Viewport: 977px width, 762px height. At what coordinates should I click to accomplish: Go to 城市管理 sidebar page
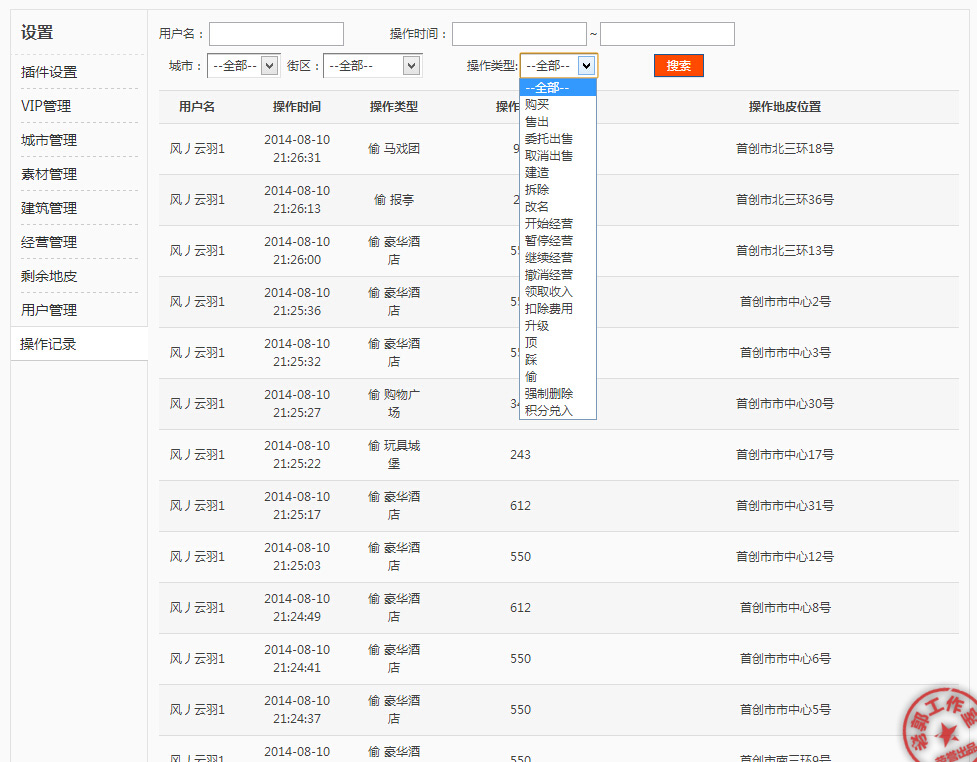point(49,140)
